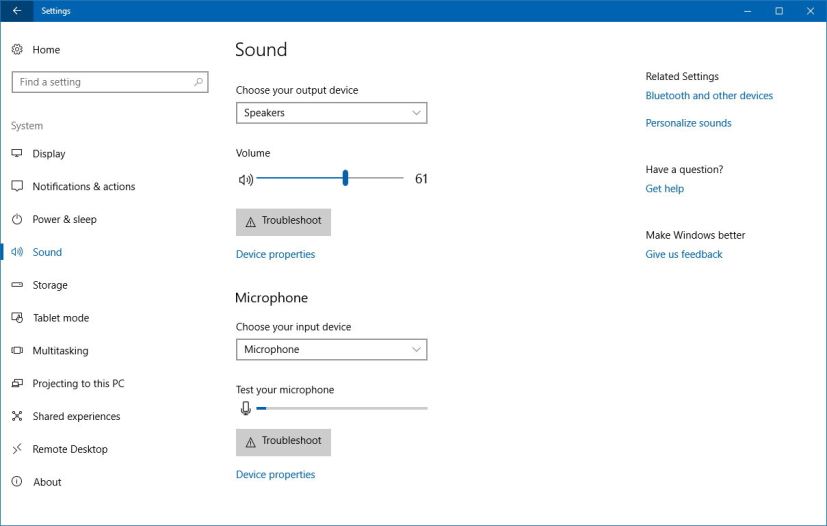This screenshot has height=526, width=827.
Task: Click the speaker icon beside volume slider
Action: click(x=245, y=179)
